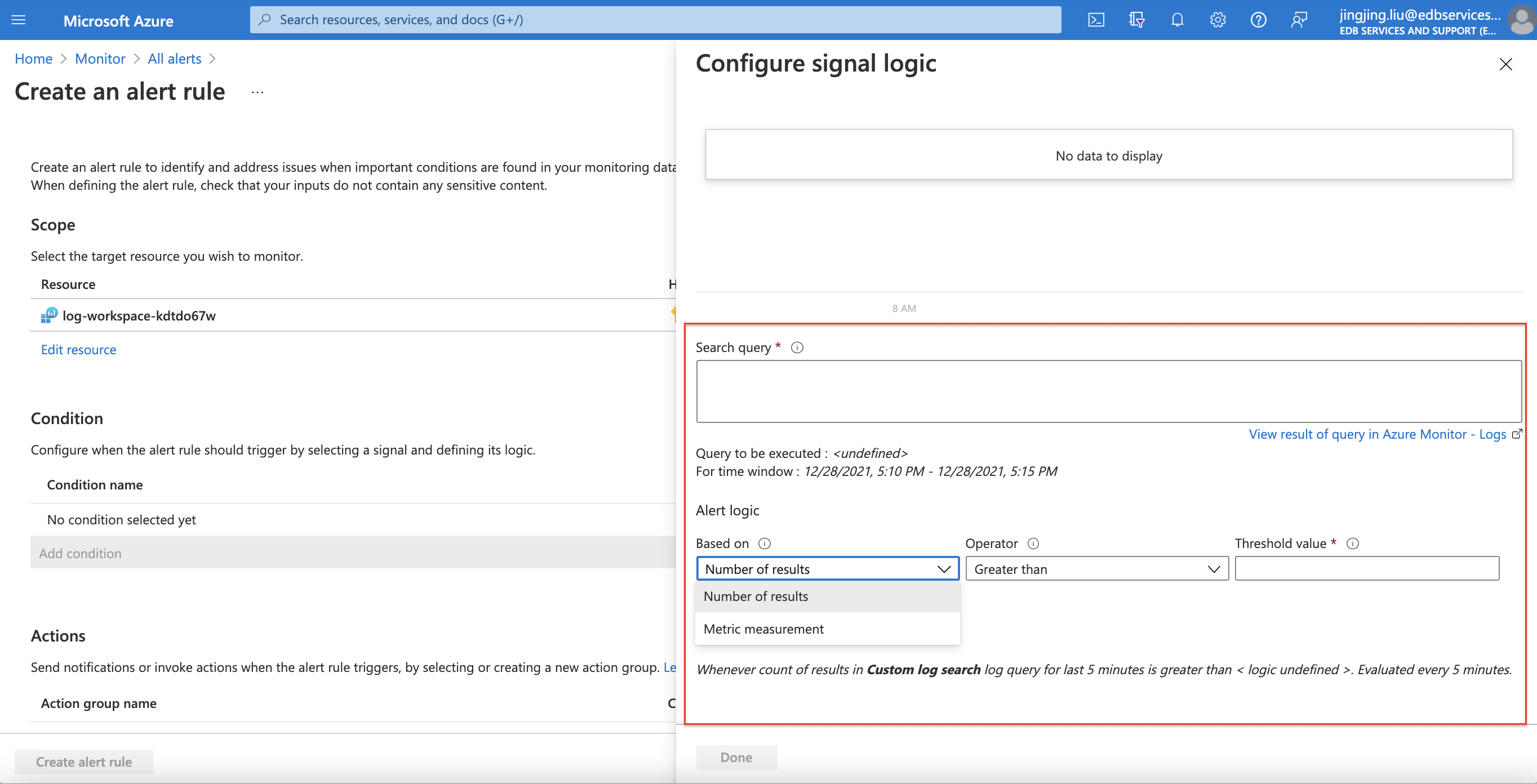
Task: Focus the Search query text area
Action: [x=1109, y=391]
